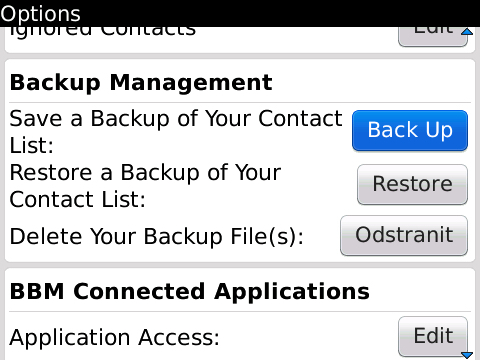Click the gray gap above BBM Connected Applications panel
This screenshot has height=360, width=480.
coord(240,265)
